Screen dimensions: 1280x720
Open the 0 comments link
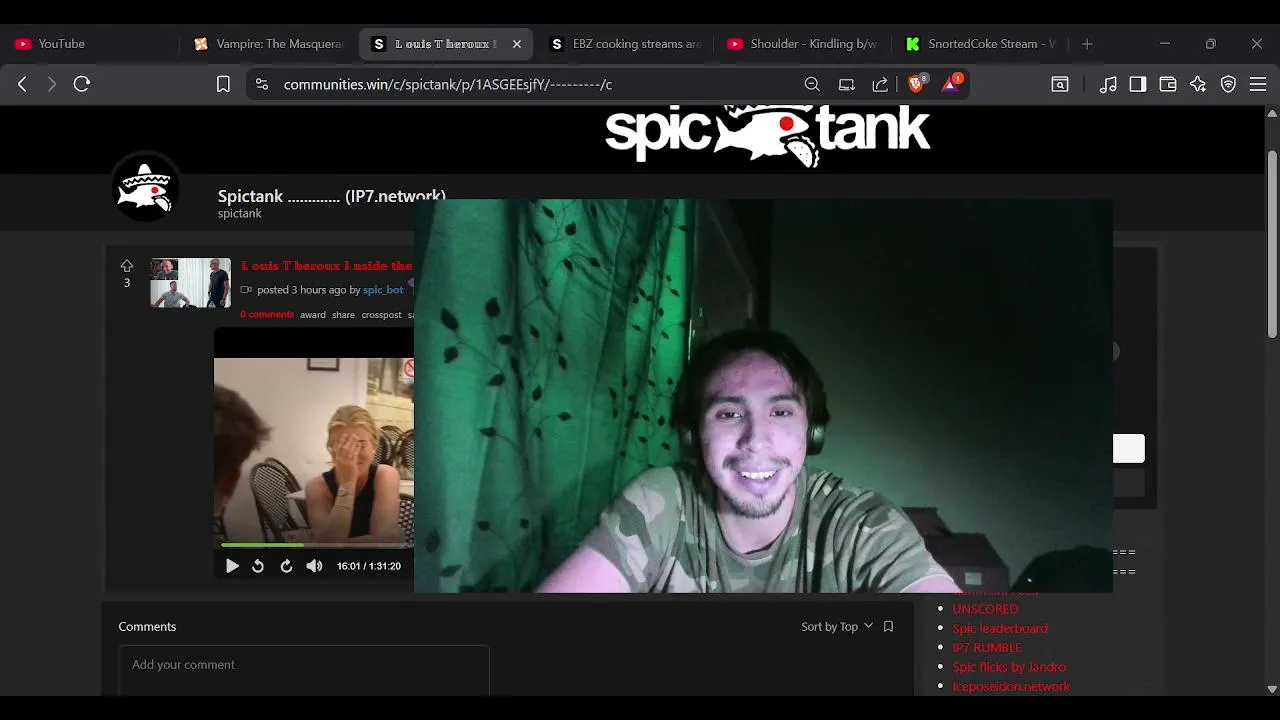pos(267,315)
